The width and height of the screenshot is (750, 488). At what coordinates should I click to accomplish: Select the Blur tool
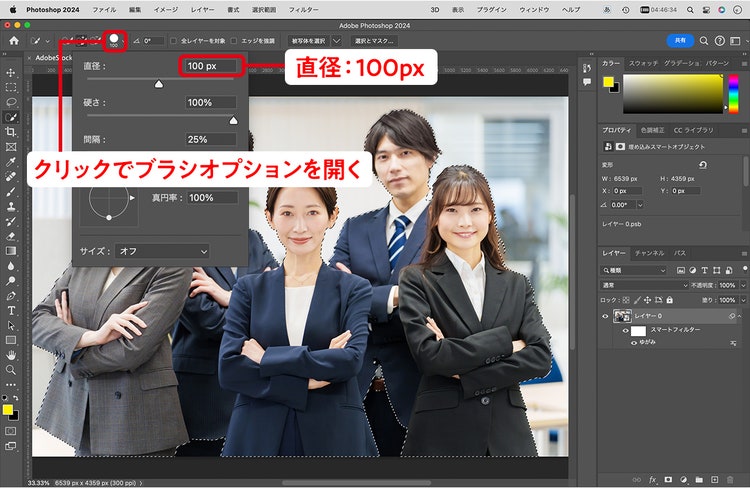pyautogui.click(x=11, y=266)
